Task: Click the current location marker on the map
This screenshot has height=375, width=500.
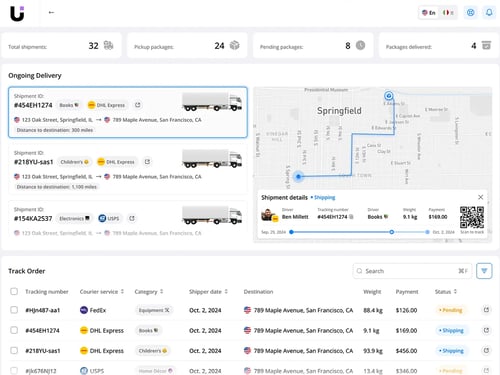Action: (388, 96)
